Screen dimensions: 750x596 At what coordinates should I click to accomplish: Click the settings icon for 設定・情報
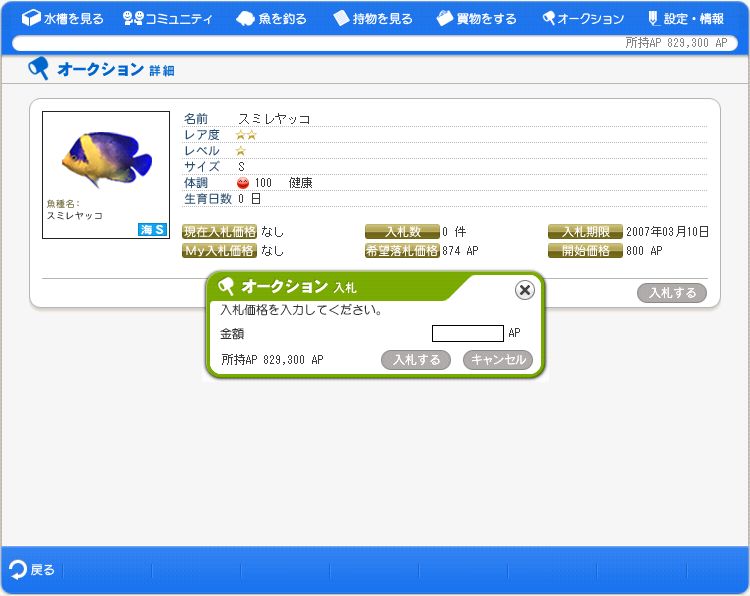tap(653, 18)
